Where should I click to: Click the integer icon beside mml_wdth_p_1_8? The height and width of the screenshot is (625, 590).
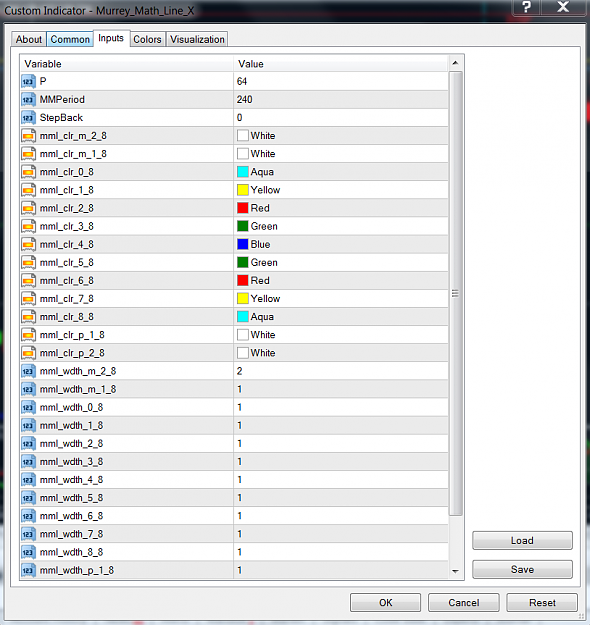[x=28, y=570]
